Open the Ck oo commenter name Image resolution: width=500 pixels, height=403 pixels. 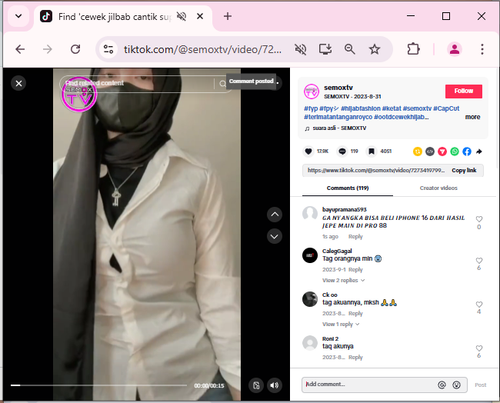[330, 295]
